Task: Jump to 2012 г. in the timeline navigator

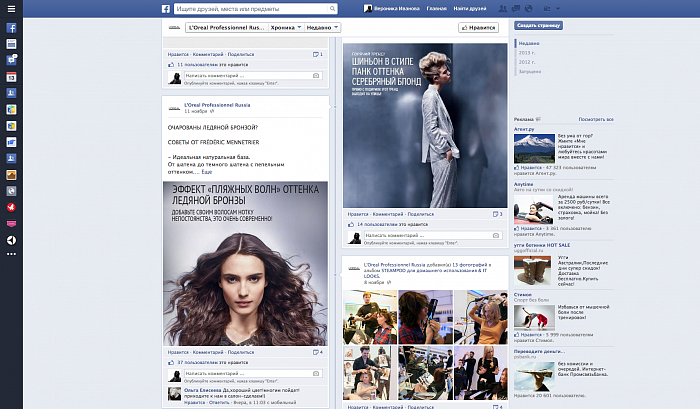Action: coord(527,62)
